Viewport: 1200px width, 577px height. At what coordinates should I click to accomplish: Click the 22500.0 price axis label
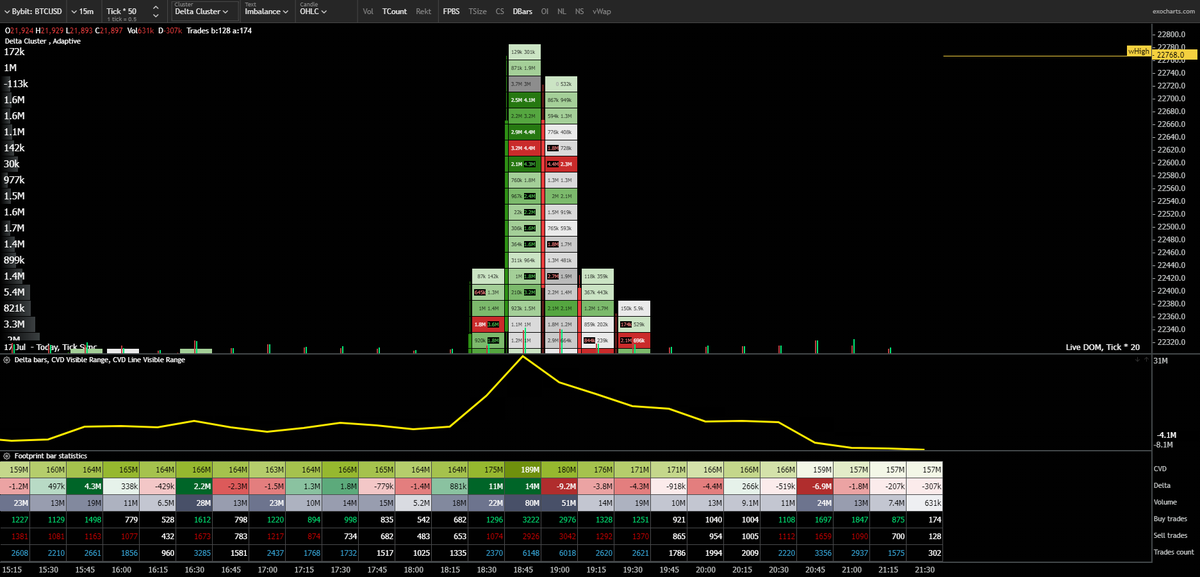(x=1171, y=226)
